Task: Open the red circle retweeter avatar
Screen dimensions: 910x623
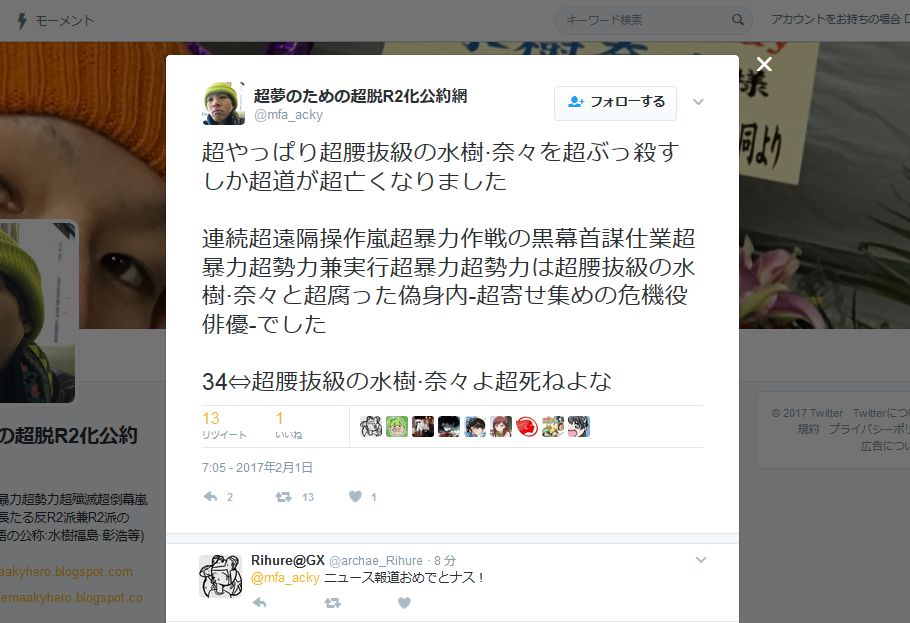Action: click(x=527, y=427)
